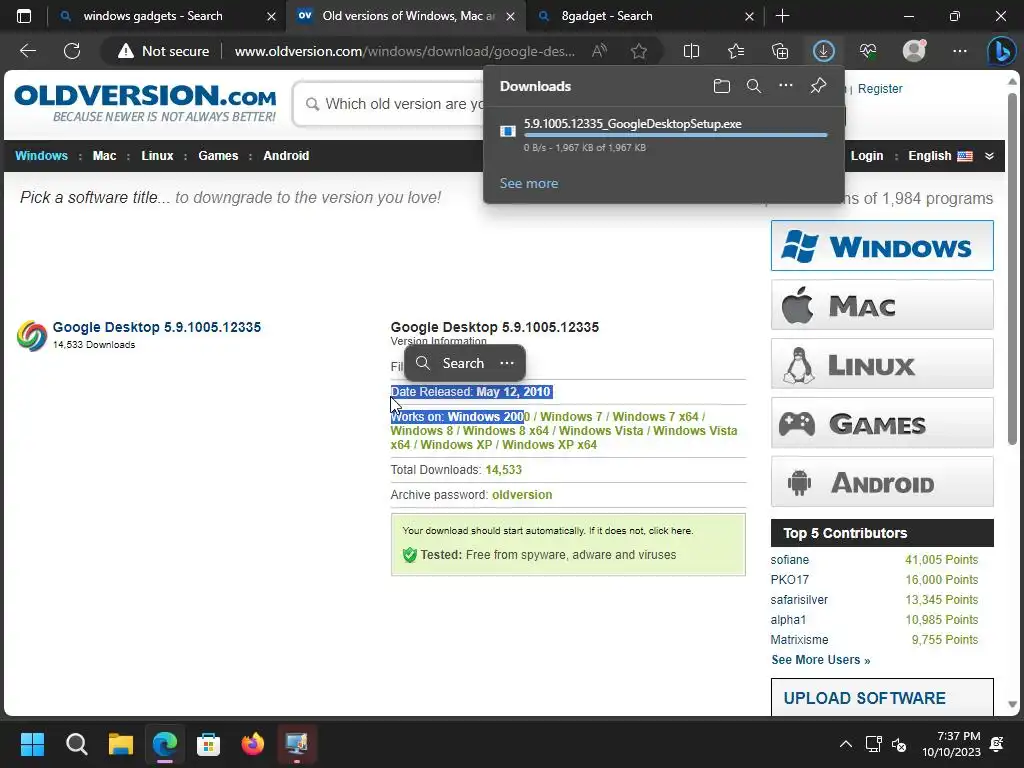Viewport: 1024px width, 768px height.
Task: Open contributor sofiane profile
Action: point(790,560)
